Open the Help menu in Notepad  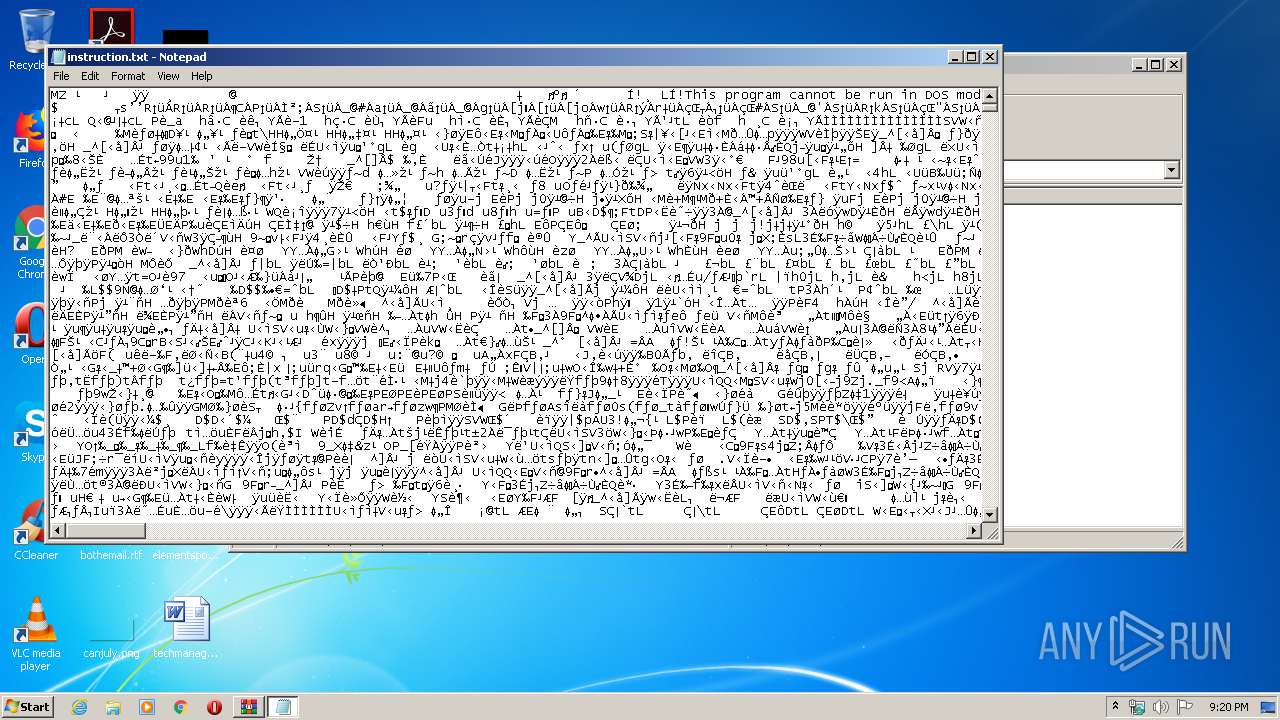pos(202,76)
